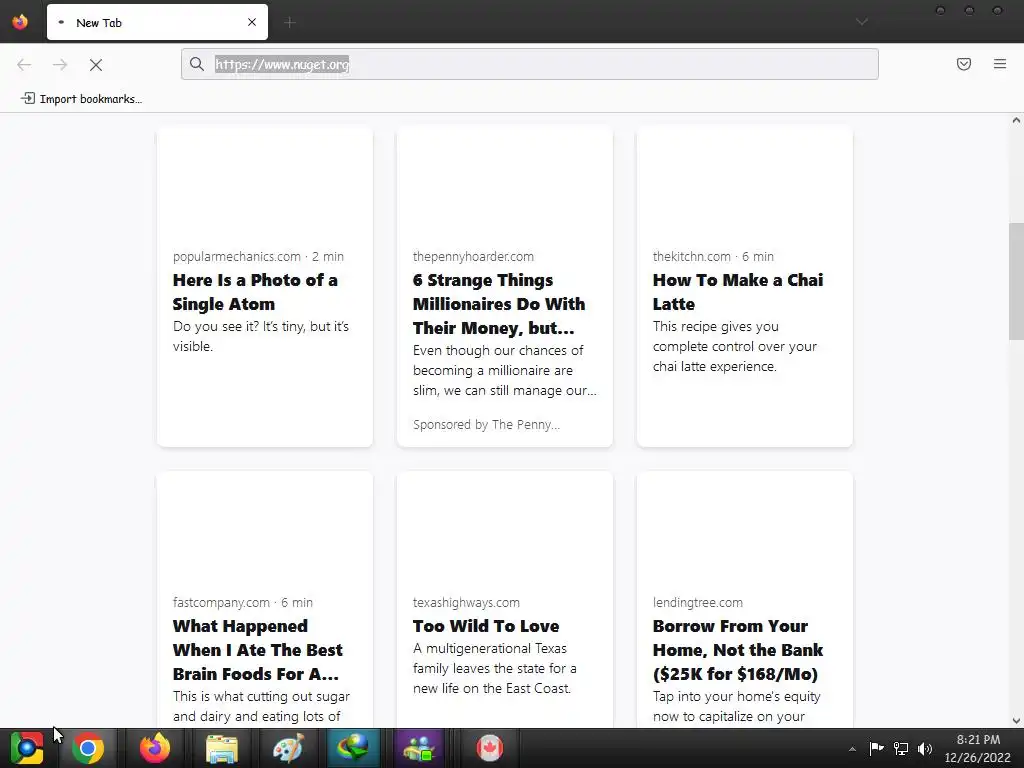Open volume control tray icon
This screenshot has height=768, width=1024.
tap(925, 748)
